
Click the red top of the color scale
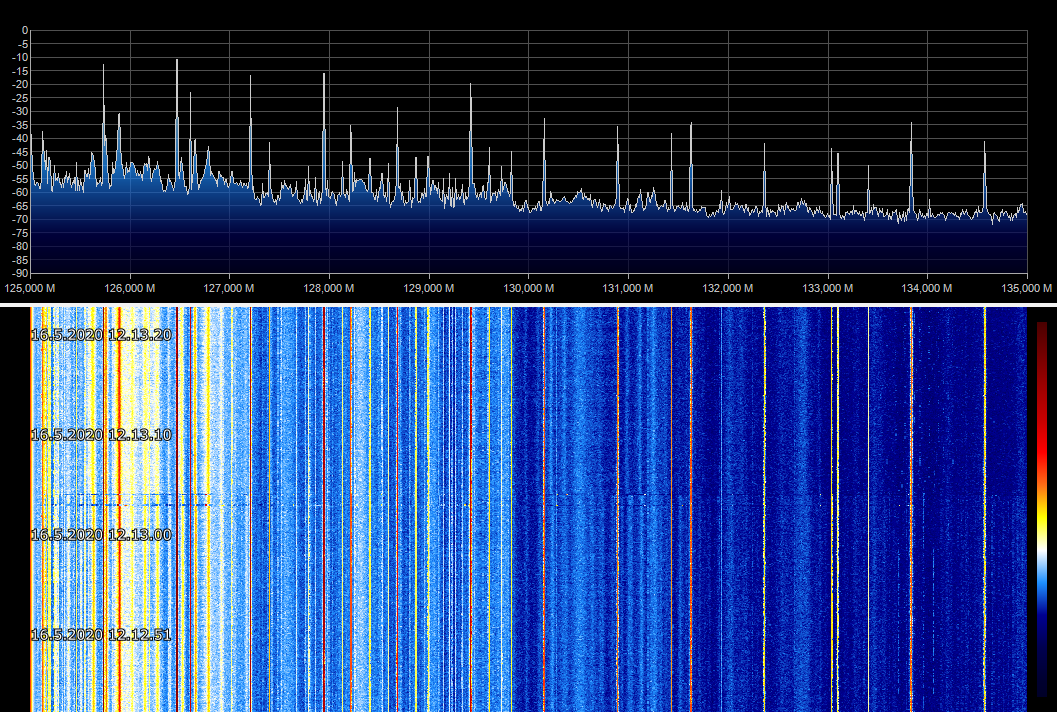(x=1042, y=340)
